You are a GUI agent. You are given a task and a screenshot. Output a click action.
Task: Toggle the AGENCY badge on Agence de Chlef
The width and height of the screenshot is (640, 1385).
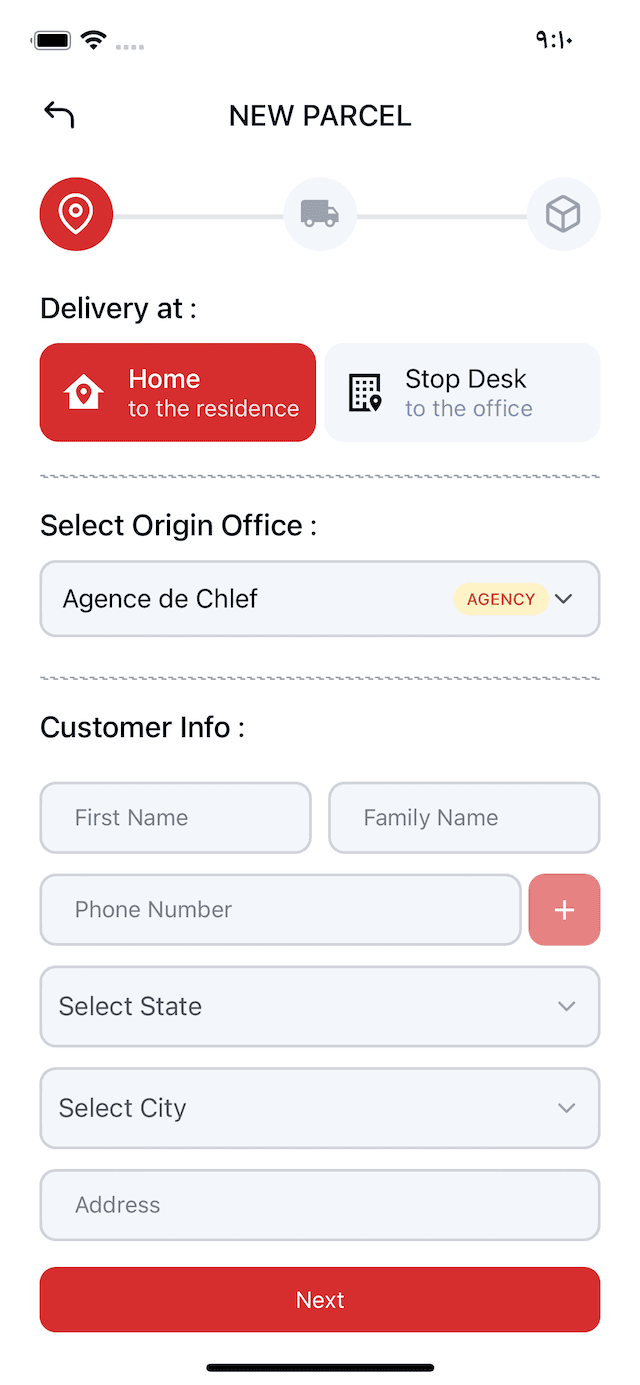point(500,598)
